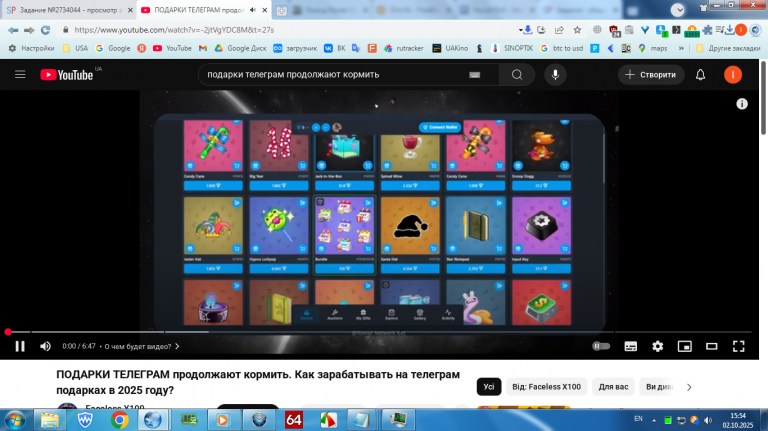The width and height of the screenshot is (768, 431).
Task: Go back in browser history
Action: click(13, 30)
